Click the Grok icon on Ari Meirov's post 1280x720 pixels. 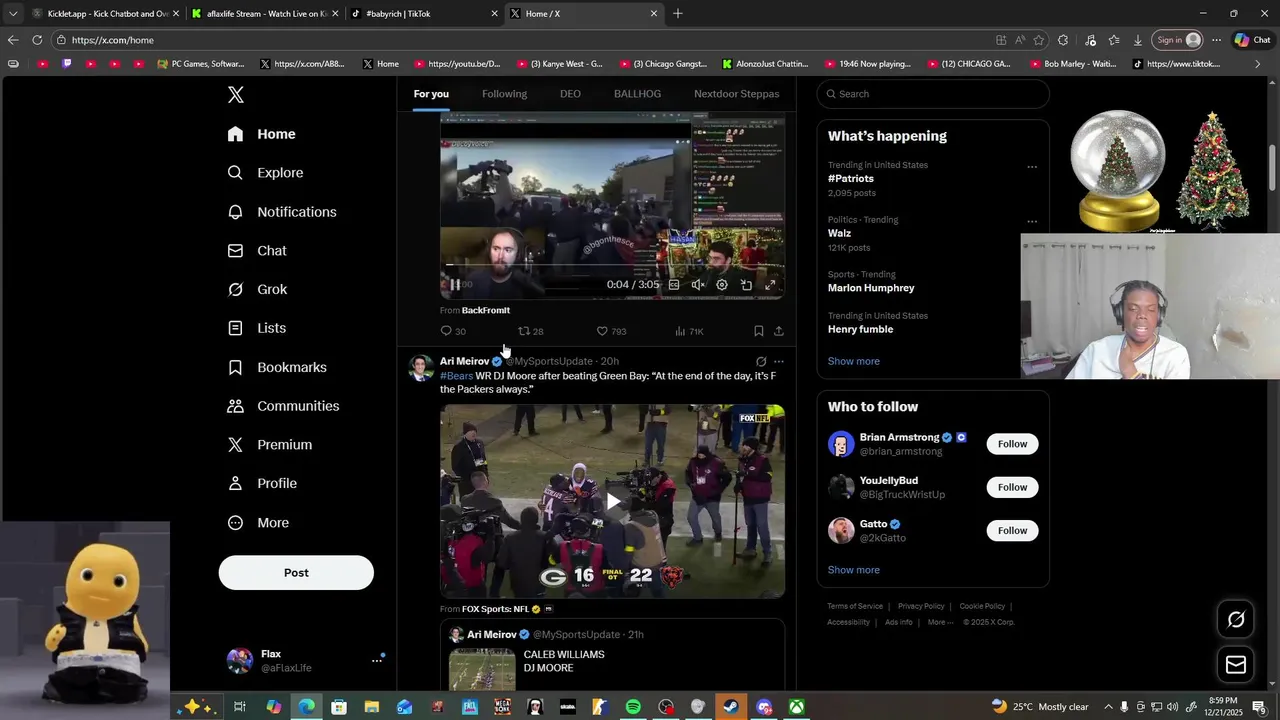click(761, 362)
